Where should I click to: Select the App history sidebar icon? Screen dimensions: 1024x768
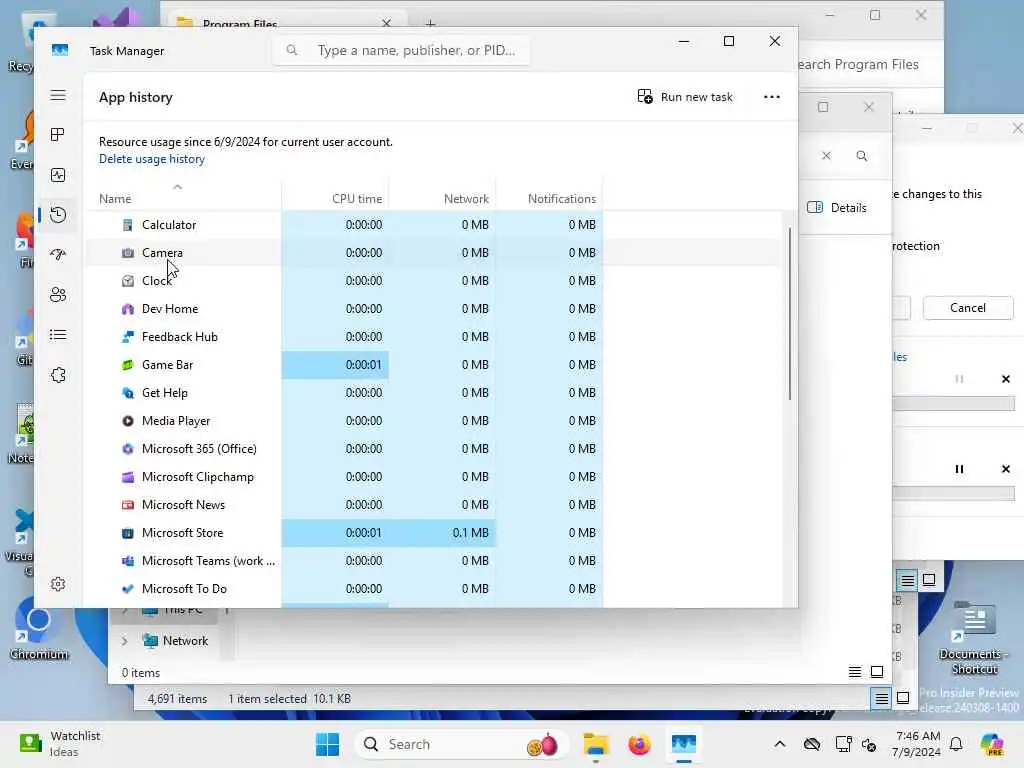(58, 215)
